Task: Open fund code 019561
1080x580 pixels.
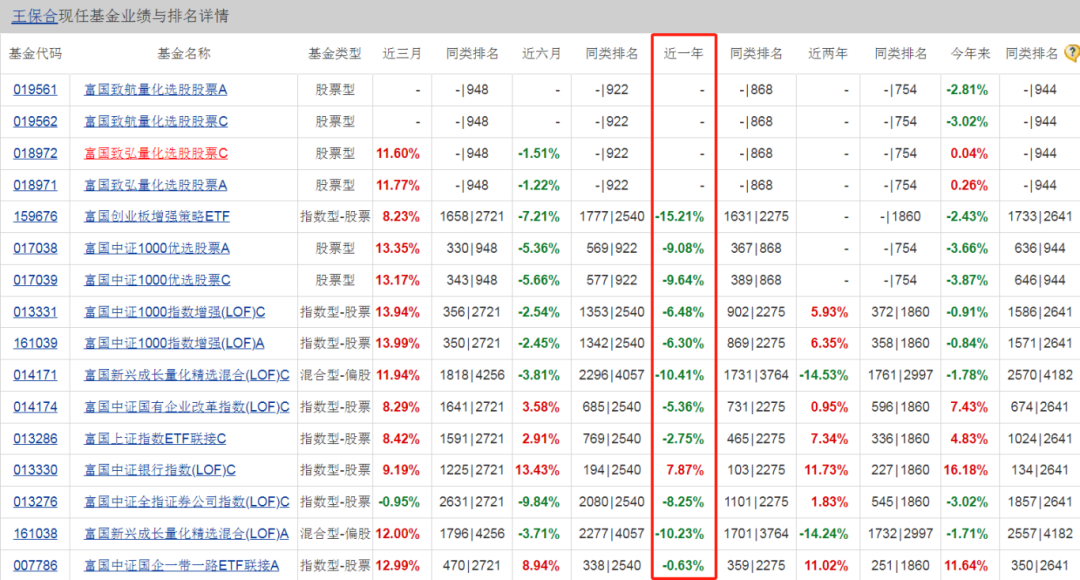Action: click(x=35, y=90)
